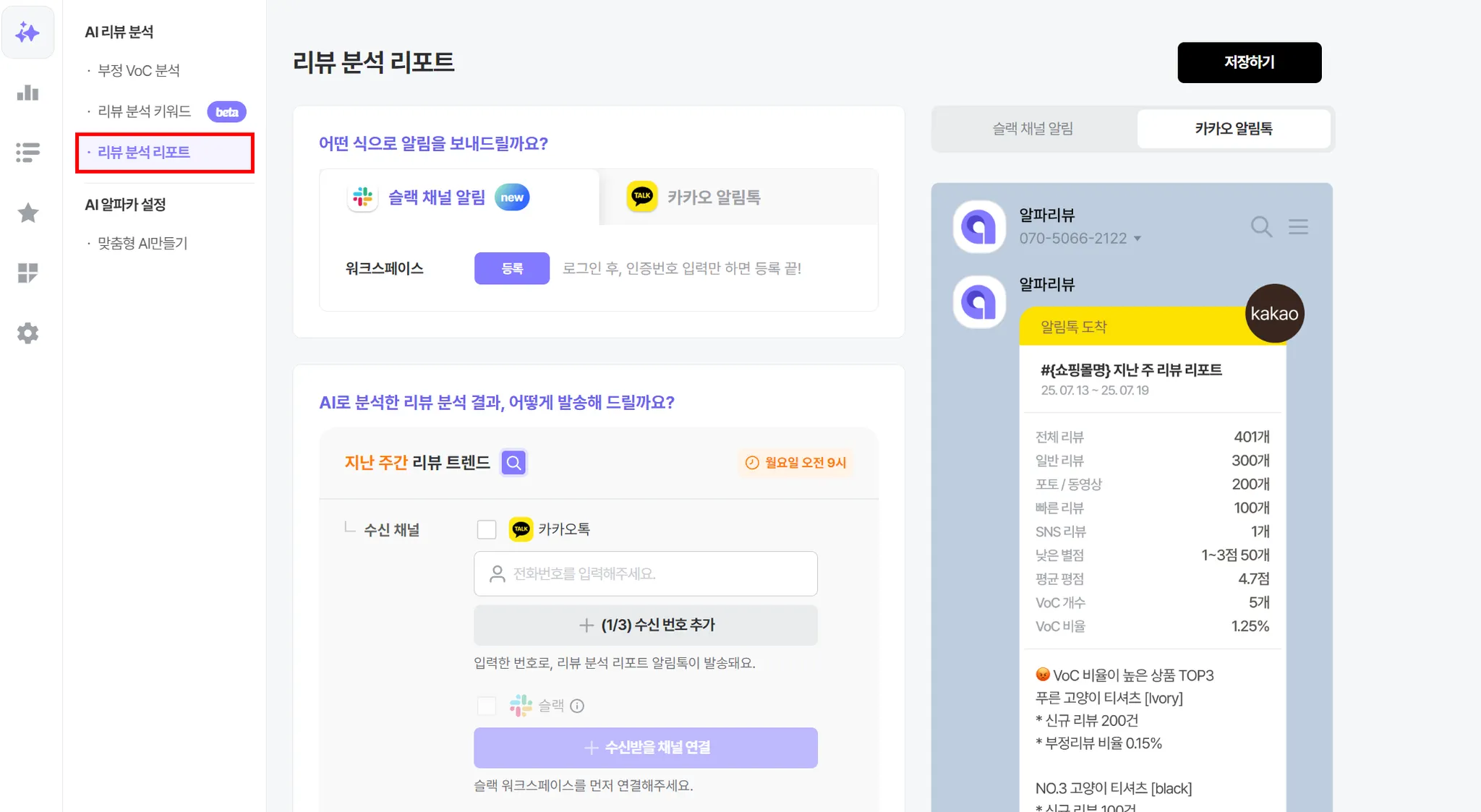
Task: Click the magnifier icon next to 리뷰 트렌드
Action: click(513, 463)
